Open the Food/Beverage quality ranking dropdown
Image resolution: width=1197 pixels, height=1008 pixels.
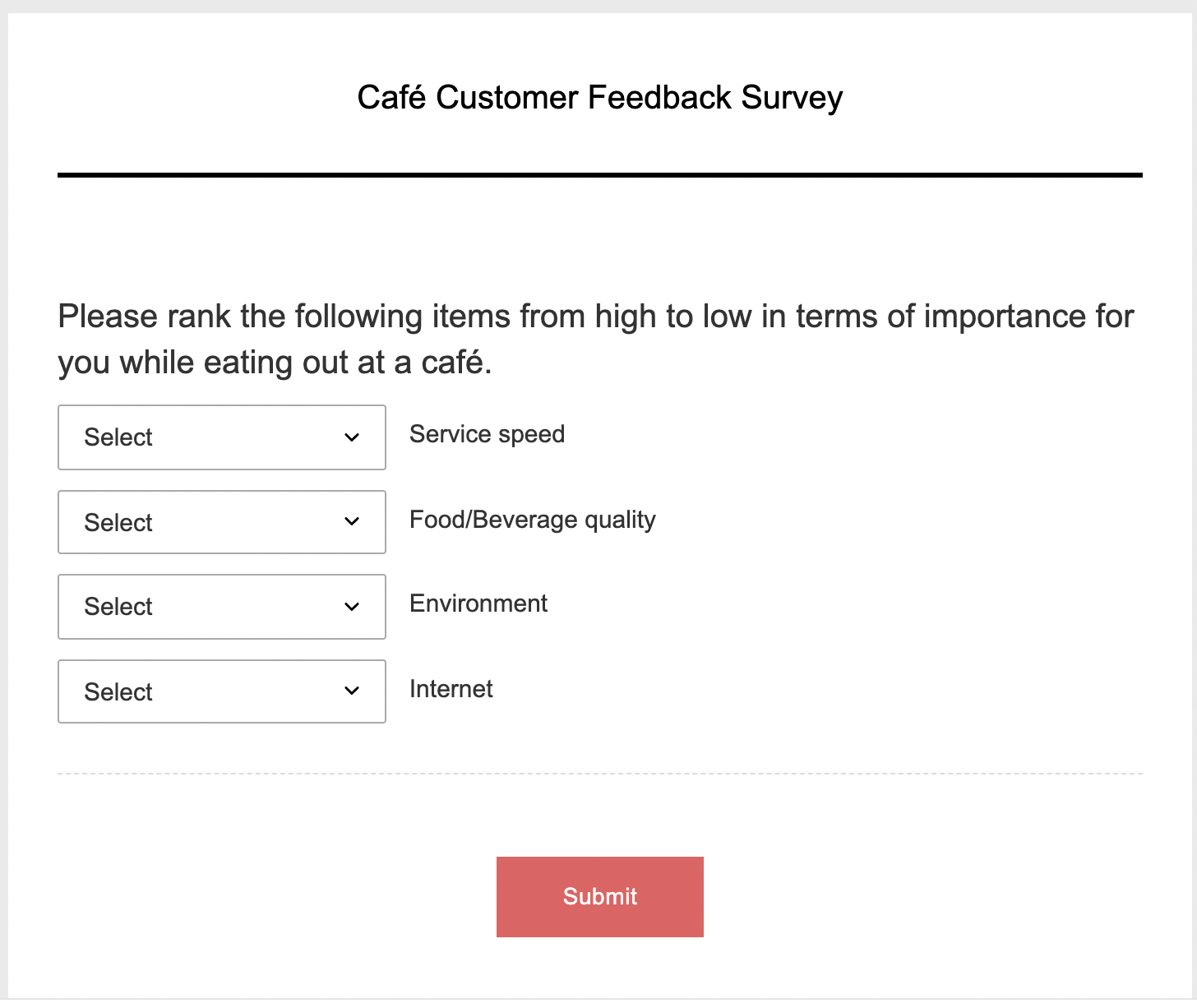point(221,522)
